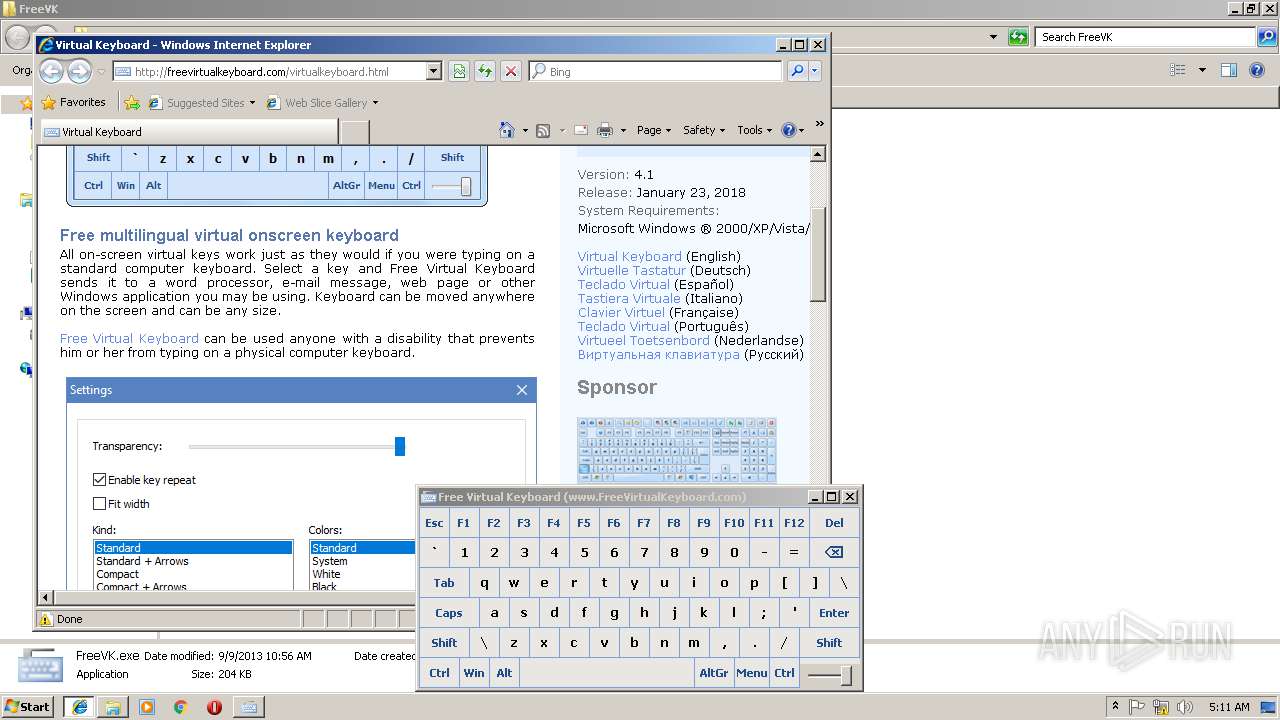Image resolution: width=1280 pixels, height=720 pixels.
Task: Expand command bar overflow chevron
Action: click(819, 125)
